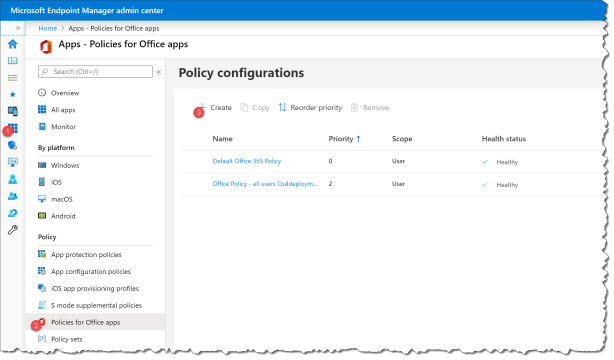614x360 pixels.
Task: Click the Policy configurations heading
Action: 241,73
